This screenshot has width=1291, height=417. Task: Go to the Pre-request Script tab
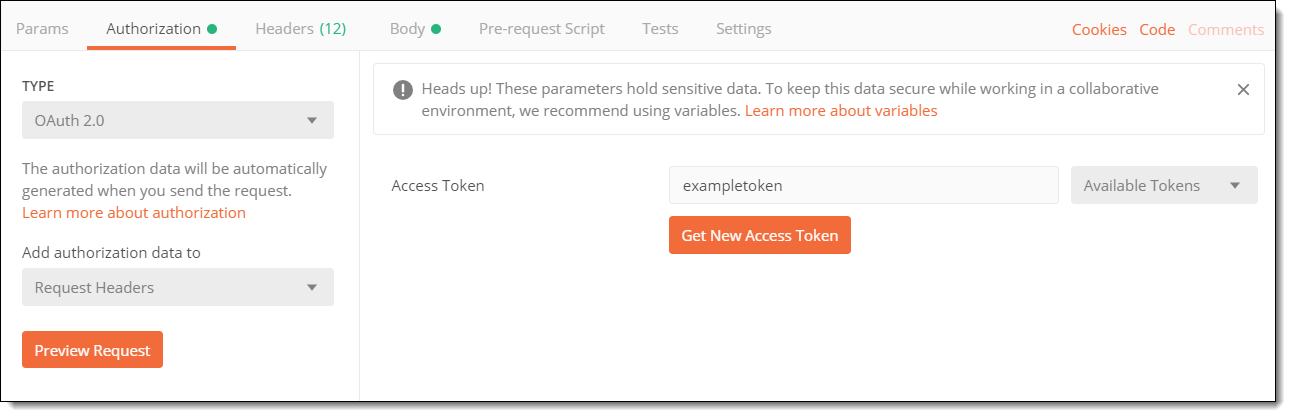pos(542,29)
